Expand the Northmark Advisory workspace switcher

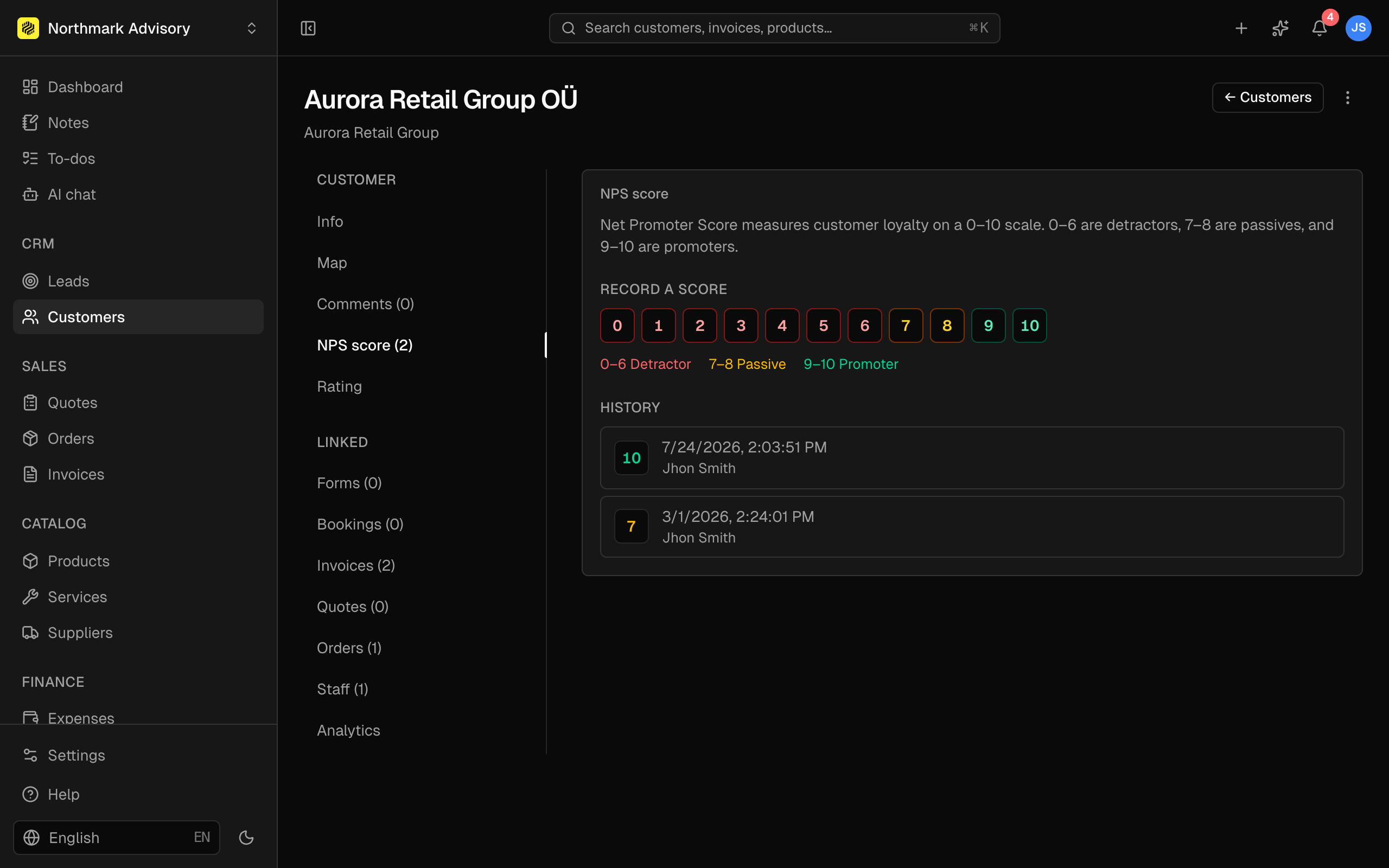click(x=138, y=28)
